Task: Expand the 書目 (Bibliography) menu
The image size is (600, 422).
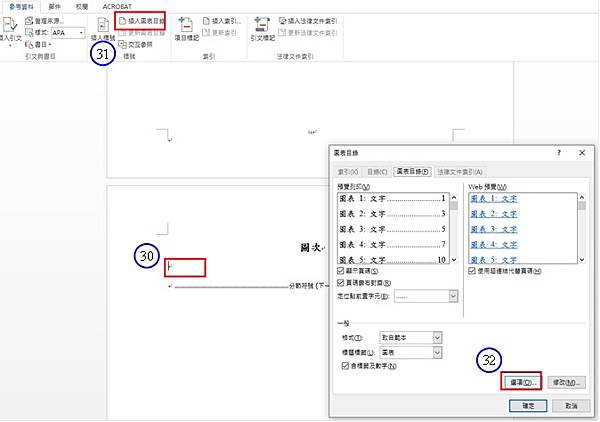Action: (x=38, y=45)
